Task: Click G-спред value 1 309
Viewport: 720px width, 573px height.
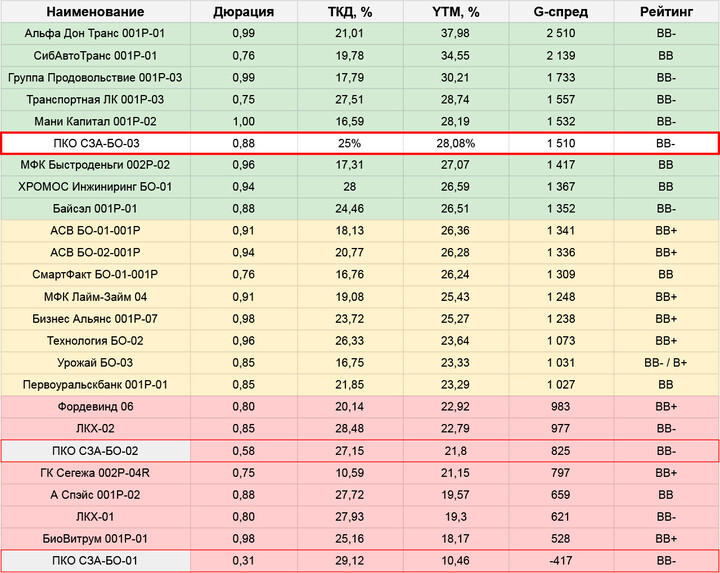Action: (x=561, y=275)
